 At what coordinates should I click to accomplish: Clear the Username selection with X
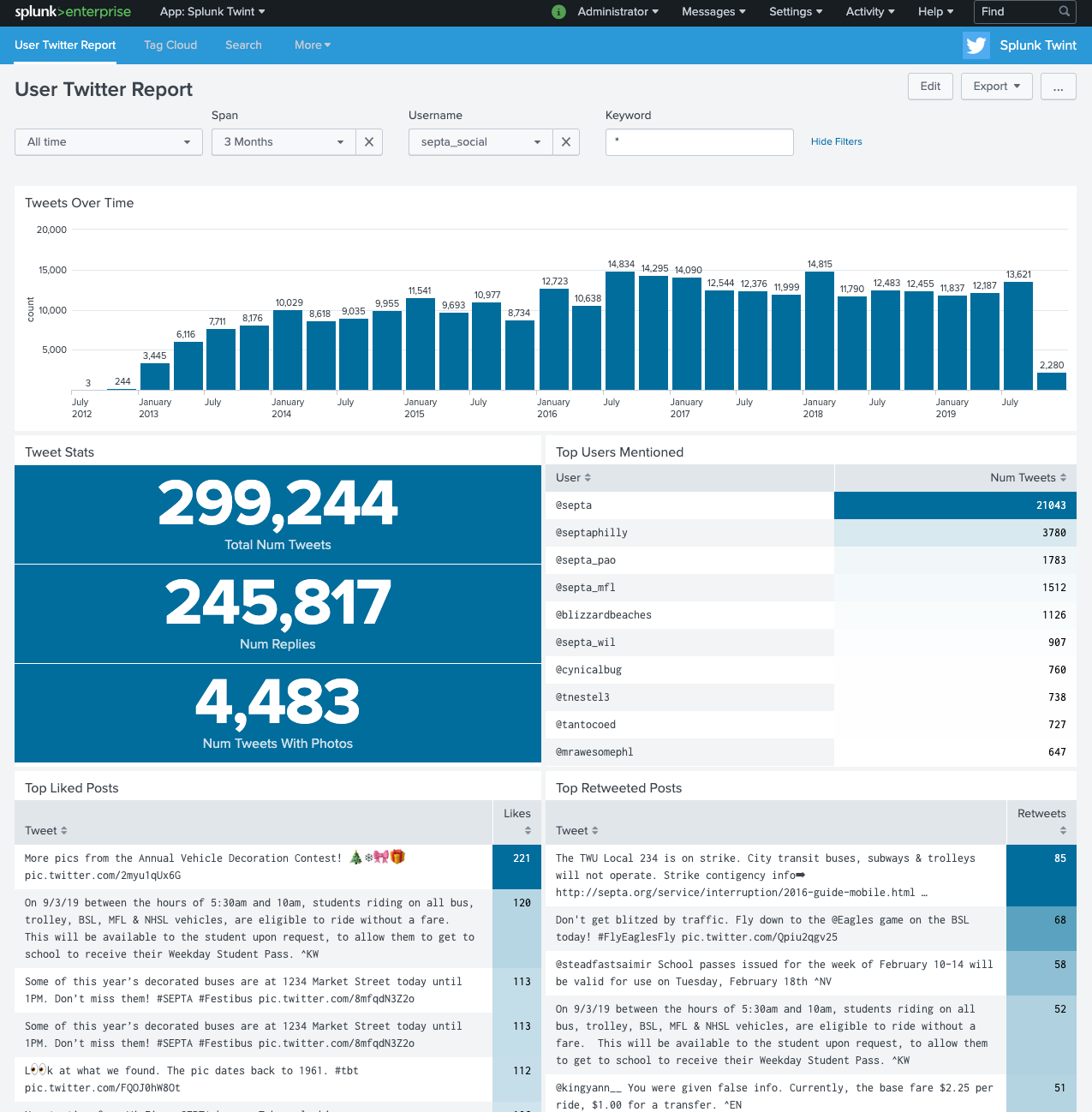pos(566,142)
